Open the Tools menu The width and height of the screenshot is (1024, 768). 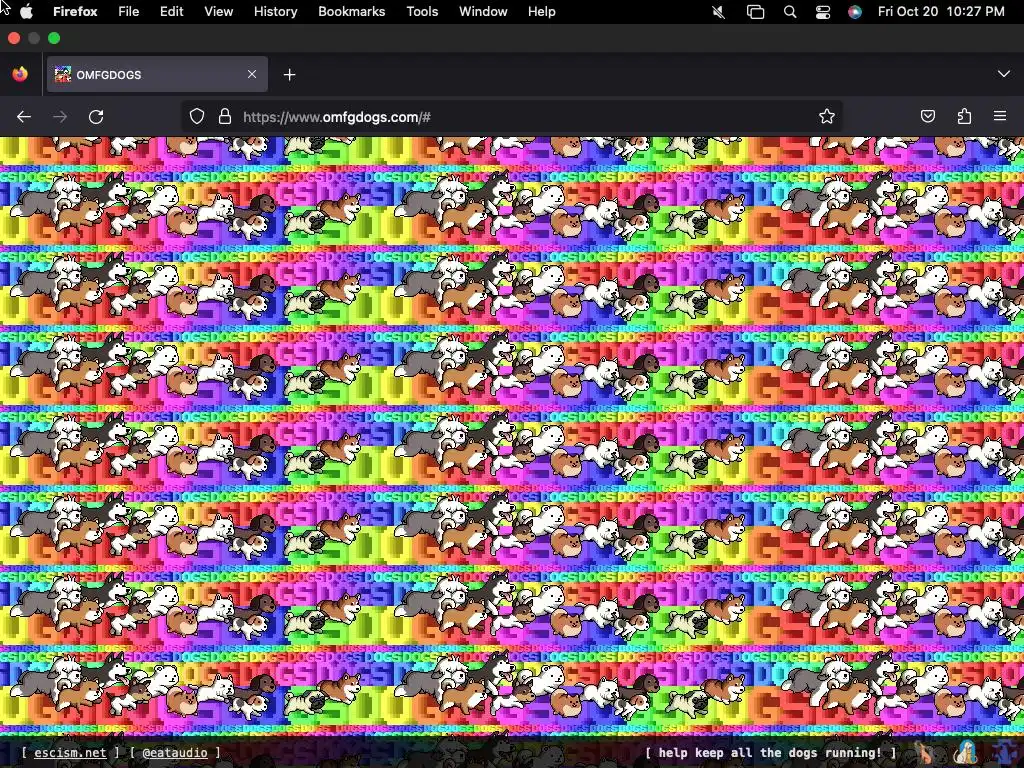point(422,12)
